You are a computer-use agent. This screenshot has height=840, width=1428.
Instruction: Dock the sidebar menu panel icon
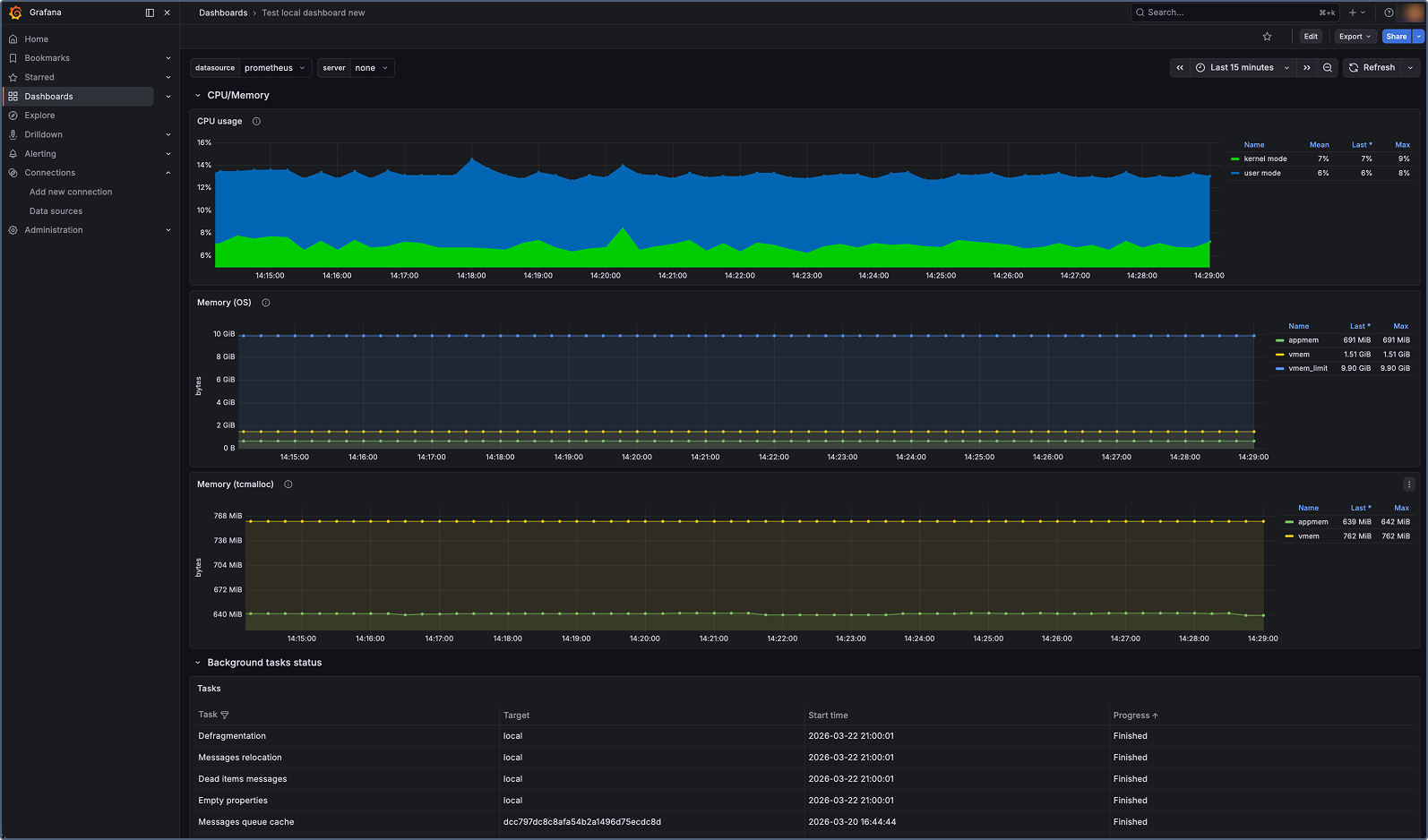pyautogui.click(x=150, y=13)
